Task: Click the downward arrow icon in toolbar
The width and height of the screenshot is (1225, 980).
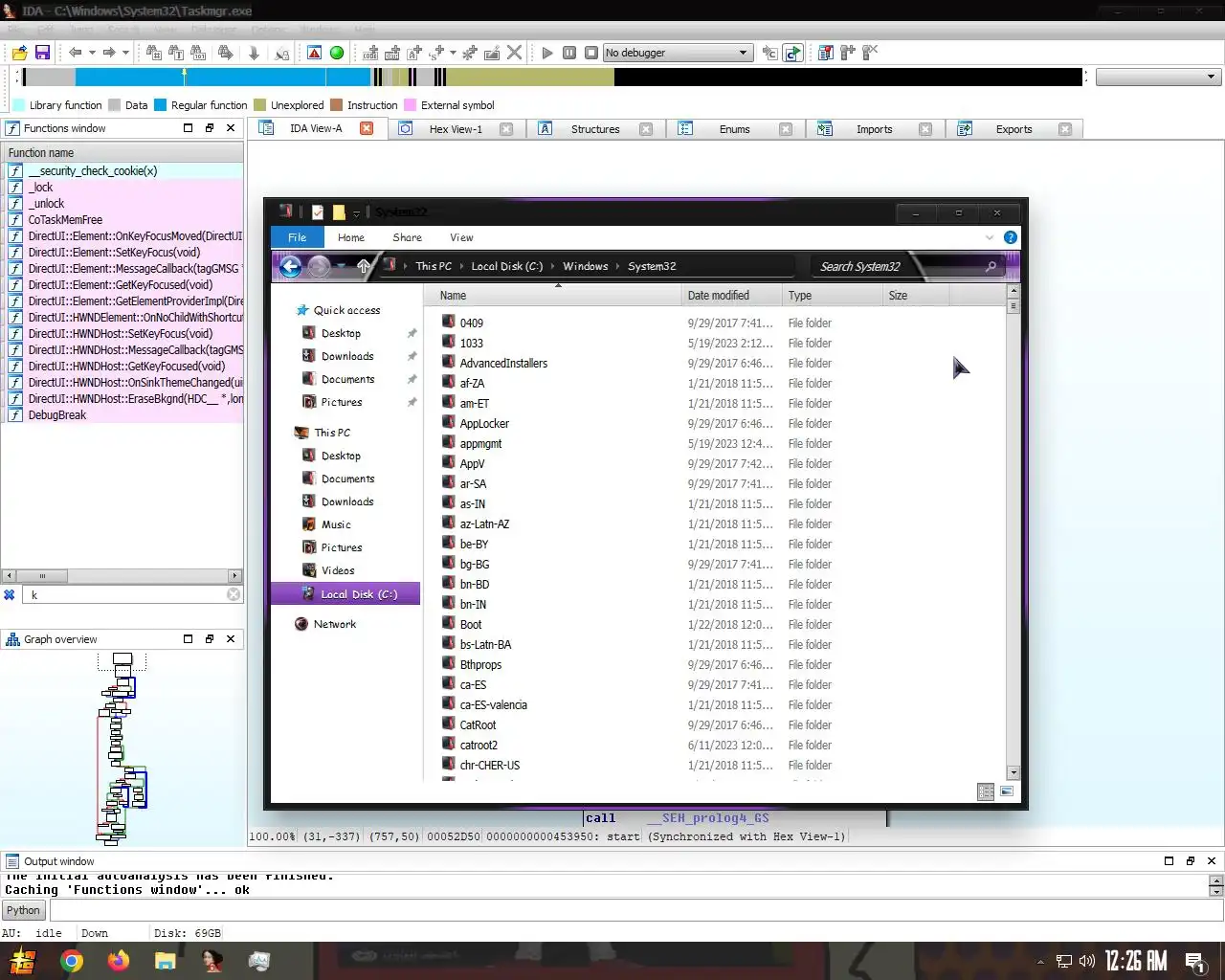Action: point(254,53)
